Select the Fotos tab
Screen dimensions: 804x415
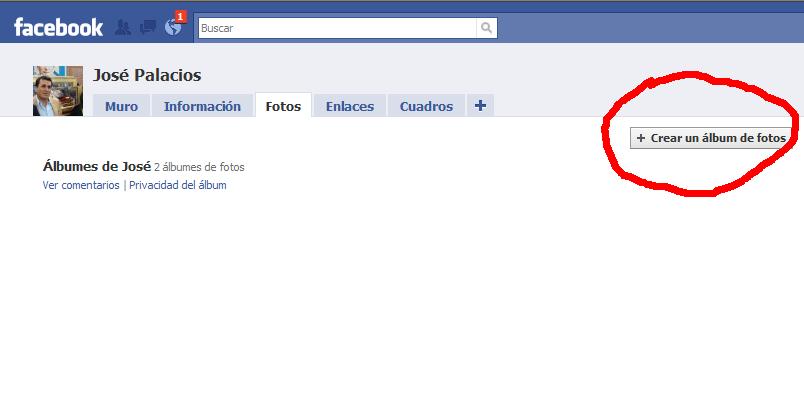point(283,106)
